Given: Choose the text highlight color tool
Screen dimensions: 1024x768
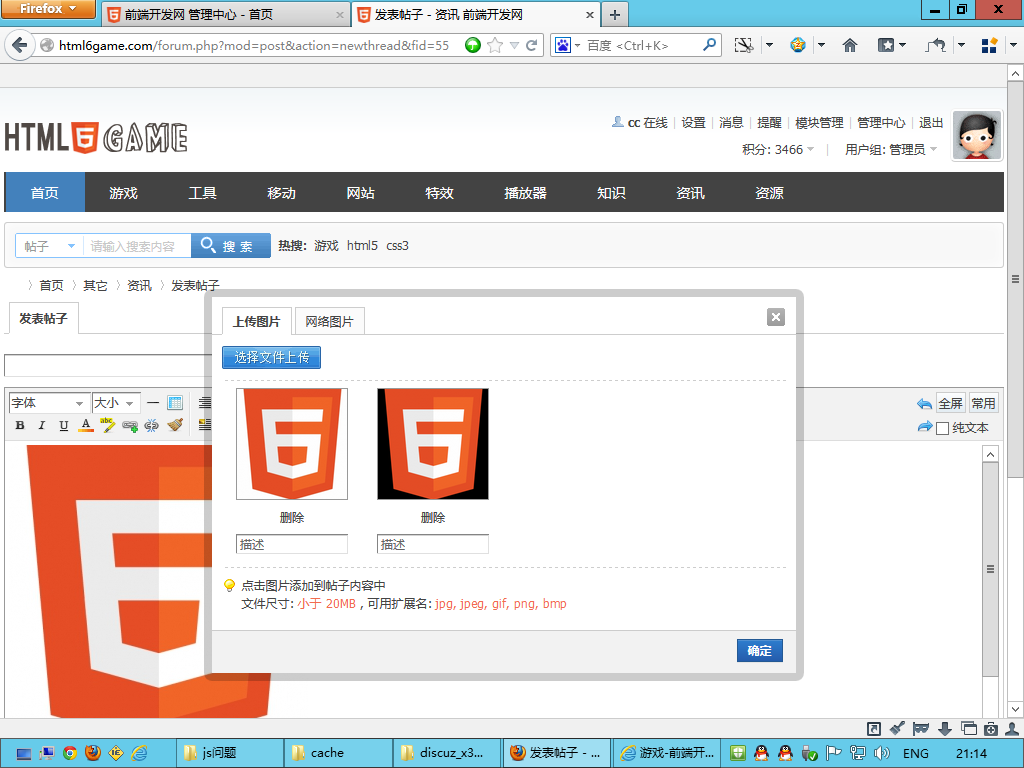Looking at the screenshot, I should coord(108,426).
